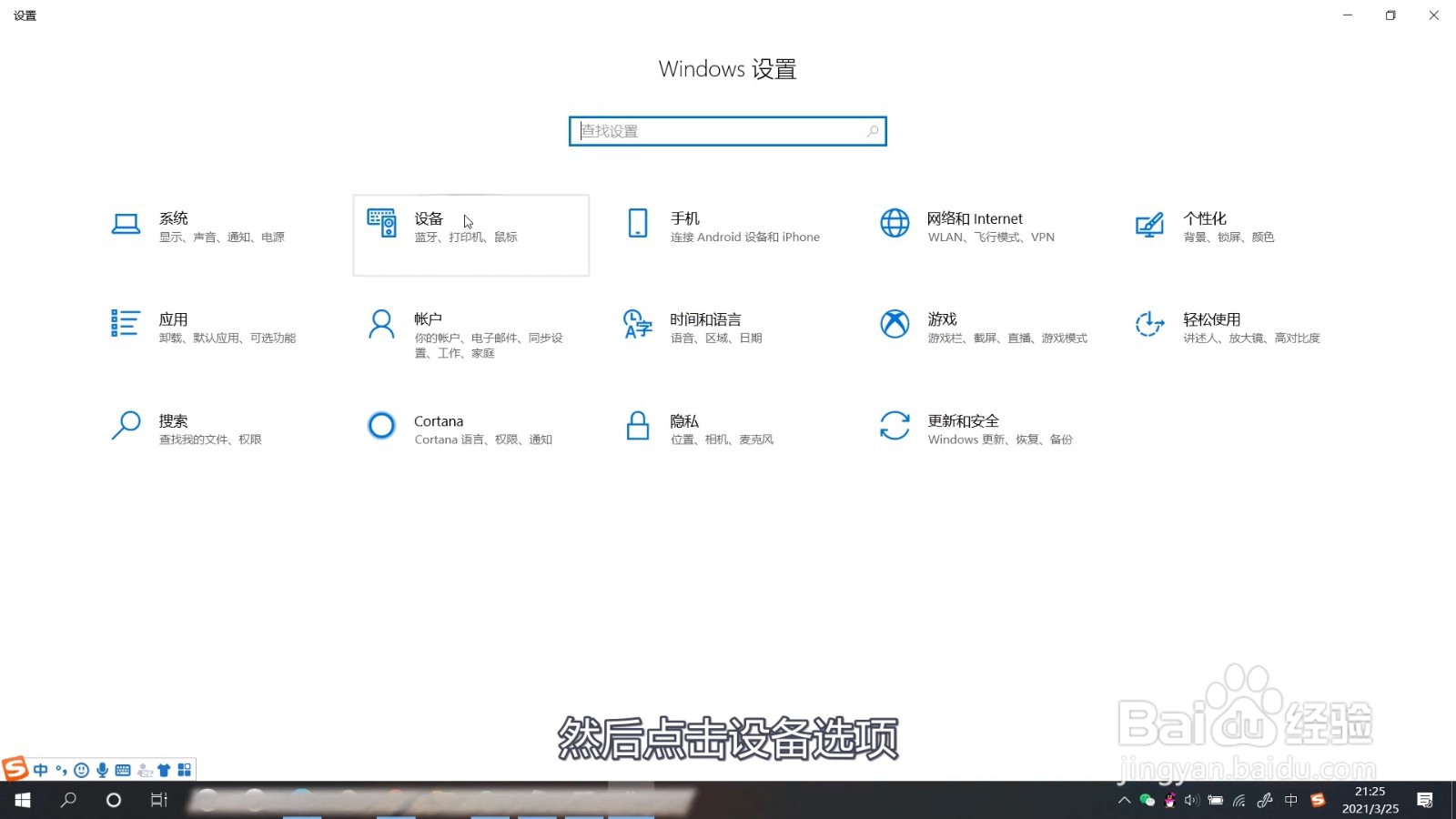Image resolution: width=1456 pixels, height=819 pixels.
Task: Open Windows Ink Workspace in tray
Action: pyautogui.click(x=1263, y=800)
